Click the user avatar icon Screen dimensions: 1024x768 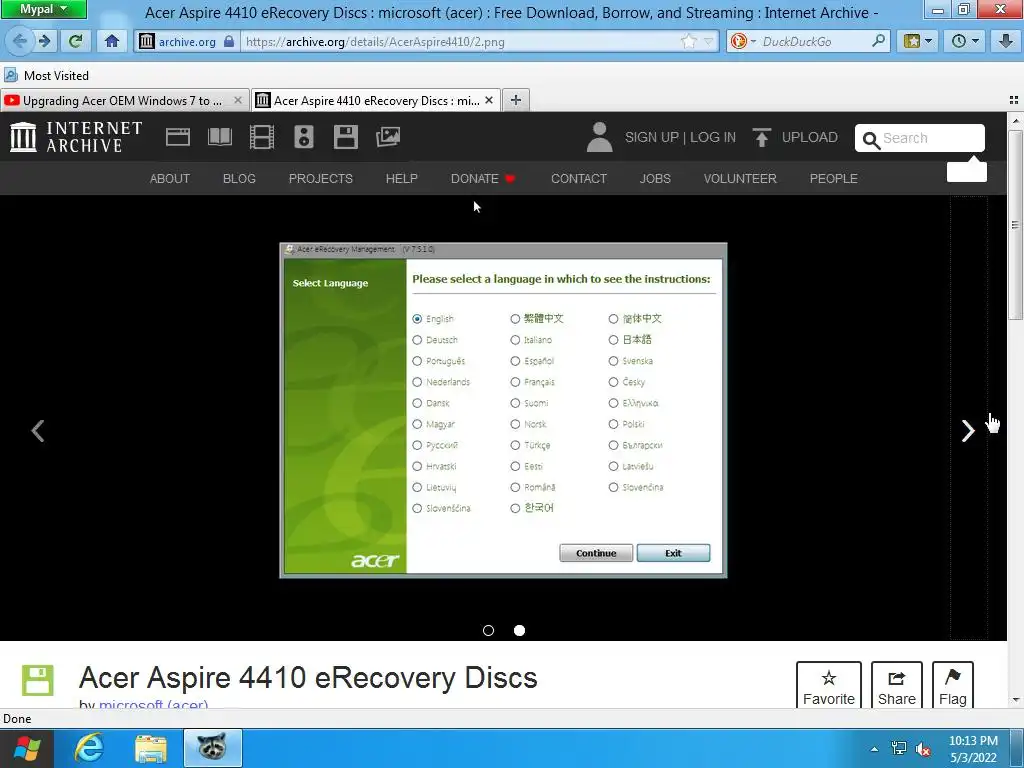599,137
